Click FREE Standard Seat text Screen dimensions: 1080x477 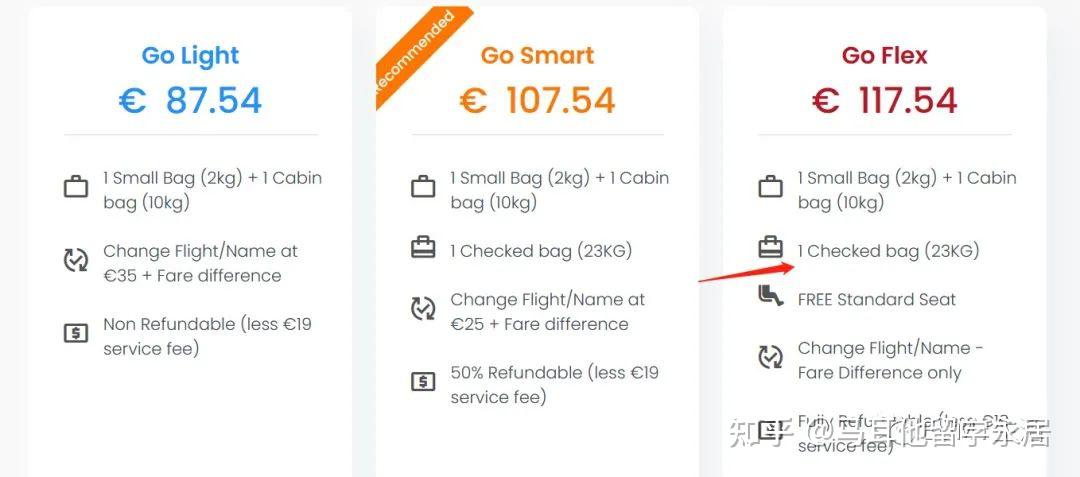click(877, 299)
